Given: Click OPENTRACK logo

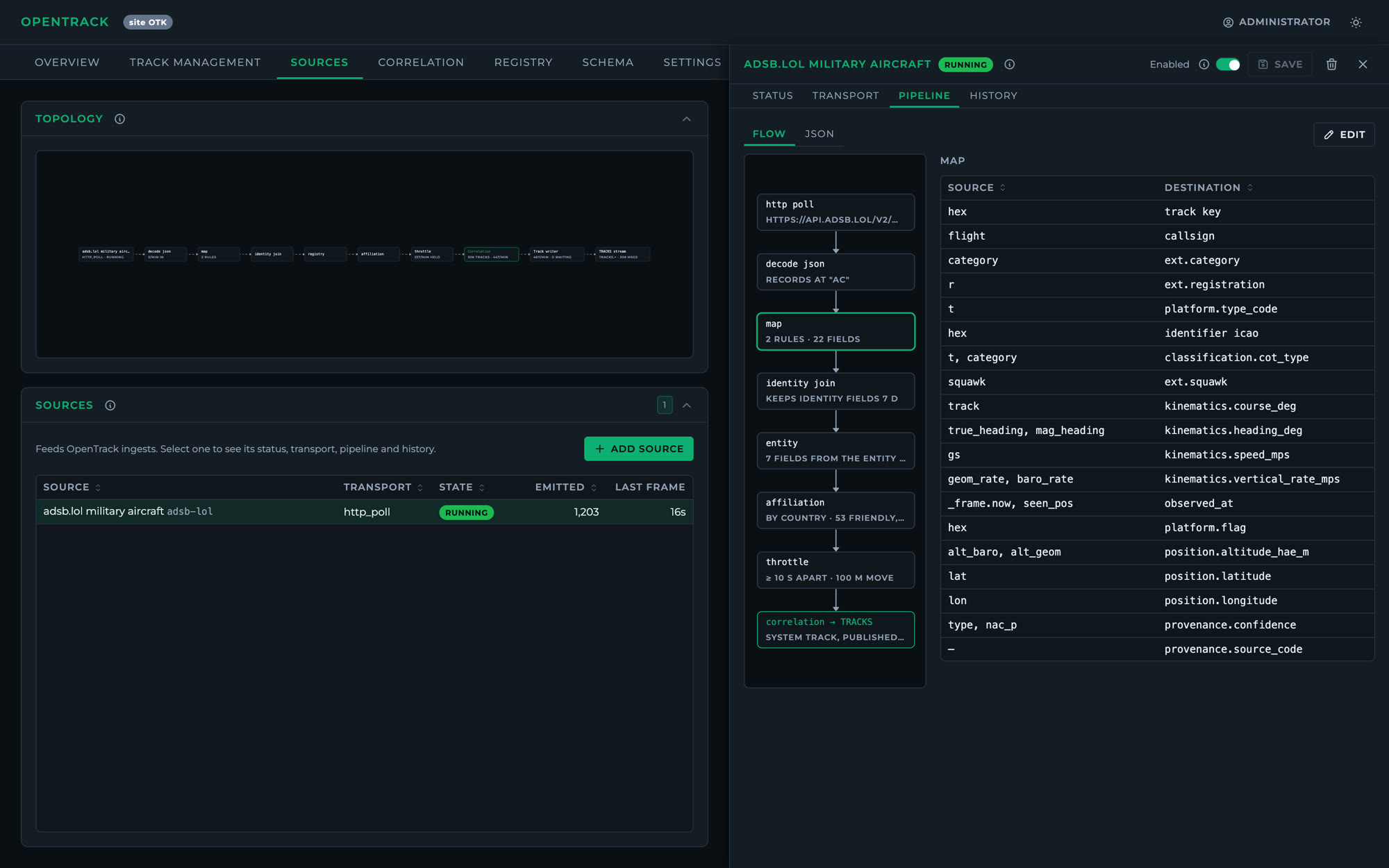Looking at the screenshot, I should coord(65,22).
